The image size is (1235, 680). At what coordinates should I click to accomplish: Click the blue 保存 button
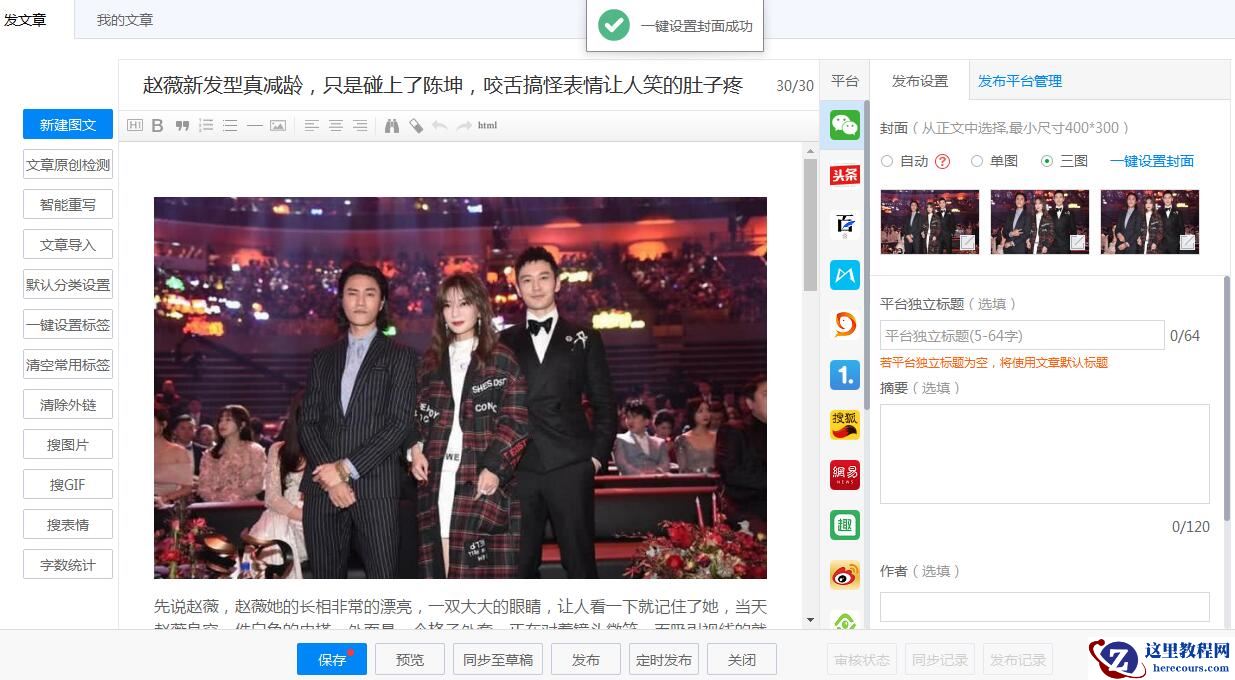pyautogui.click(x=332, y=659)
